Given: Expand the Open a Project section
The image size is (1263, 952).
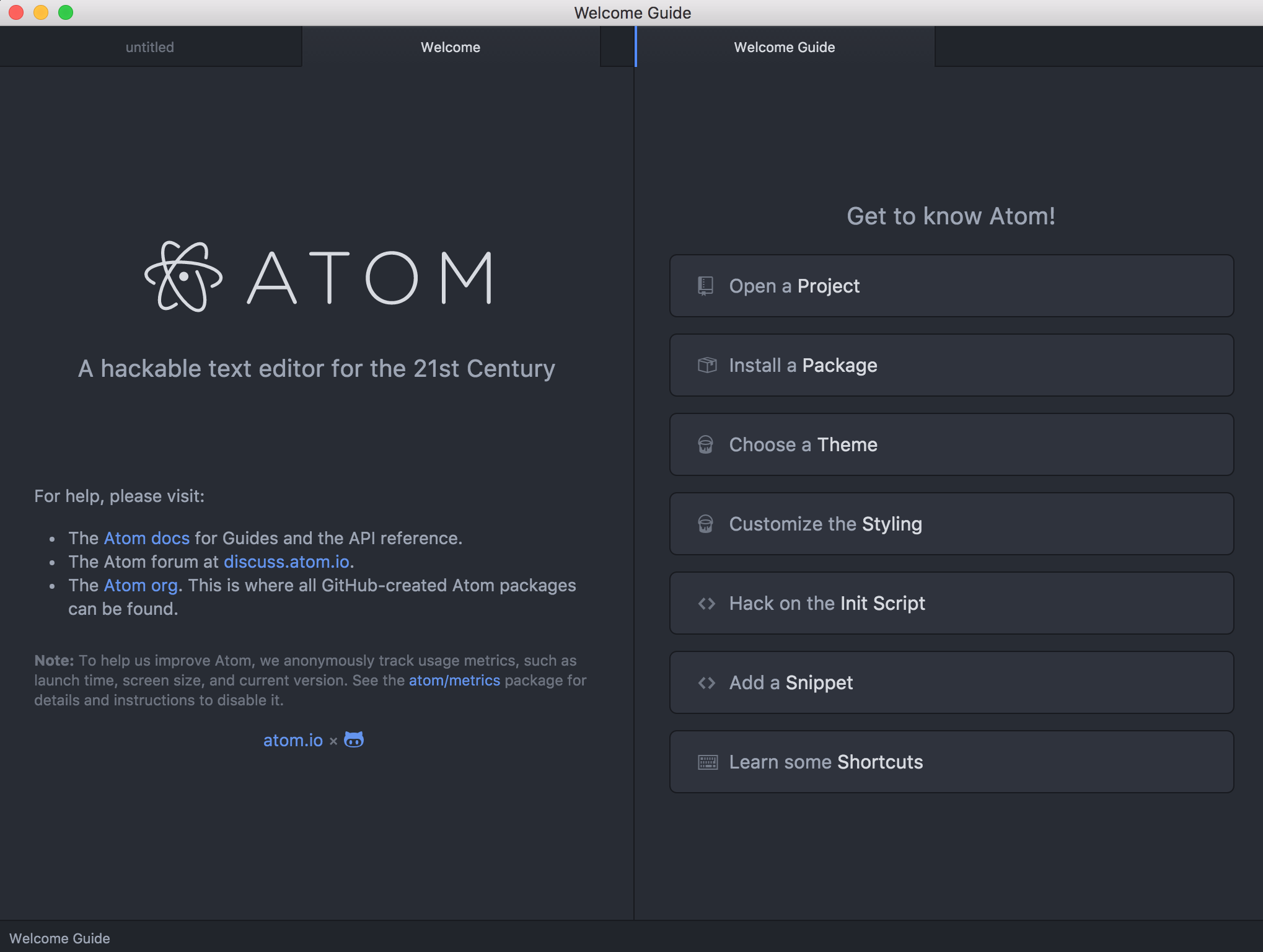Looking at the screenshot, I should 951,286.
